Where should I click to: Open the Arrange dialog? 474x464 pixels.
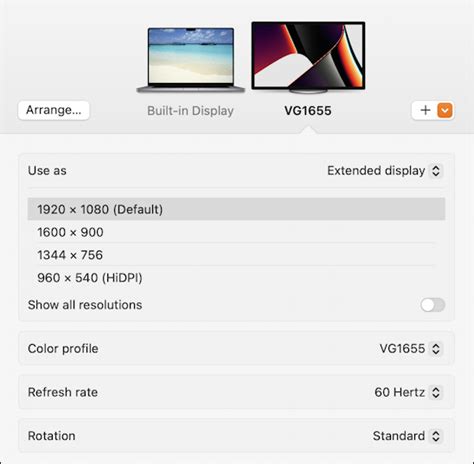click(x=54, y=110)
